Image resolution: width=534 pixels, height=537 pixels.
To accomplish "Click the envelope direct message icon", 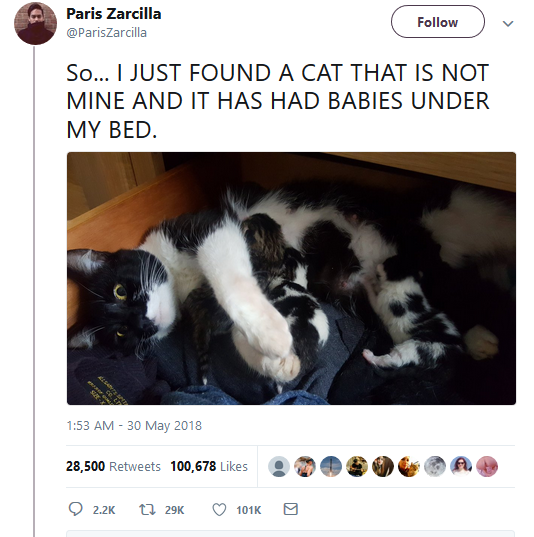I will pyautogui.click(x=291, y=509).
